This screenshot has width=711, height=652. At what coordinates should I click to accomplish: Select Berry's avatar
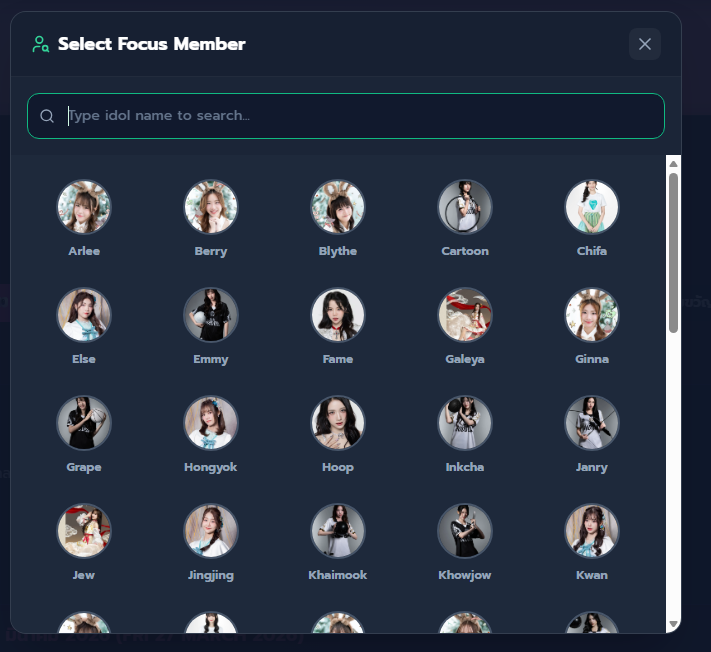click(211, 207)
